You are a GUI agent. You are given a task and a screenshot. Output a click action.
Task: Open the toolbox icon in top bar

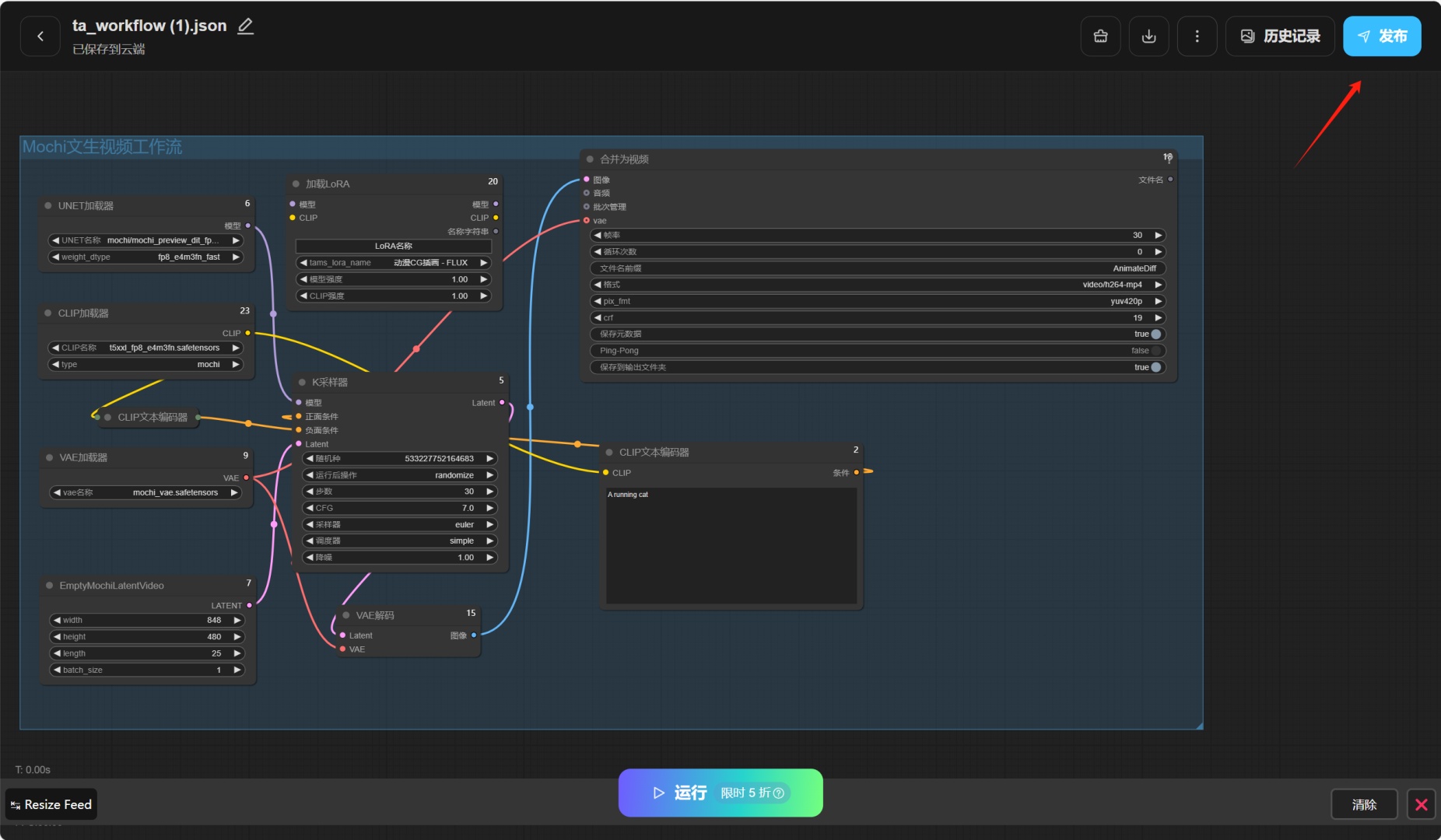tap(1100, 36)
